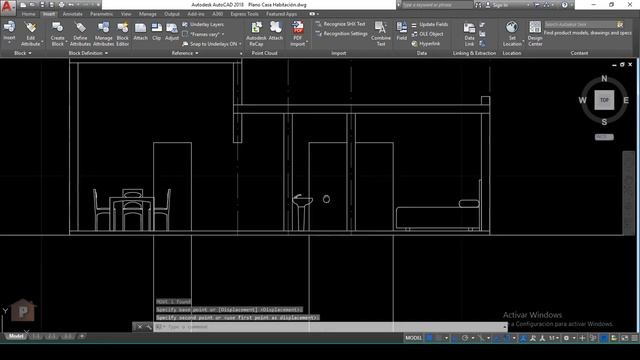The width and height of the screenshot is (640, 360).
Task: Click Update Fields
Action: point(429,24)
